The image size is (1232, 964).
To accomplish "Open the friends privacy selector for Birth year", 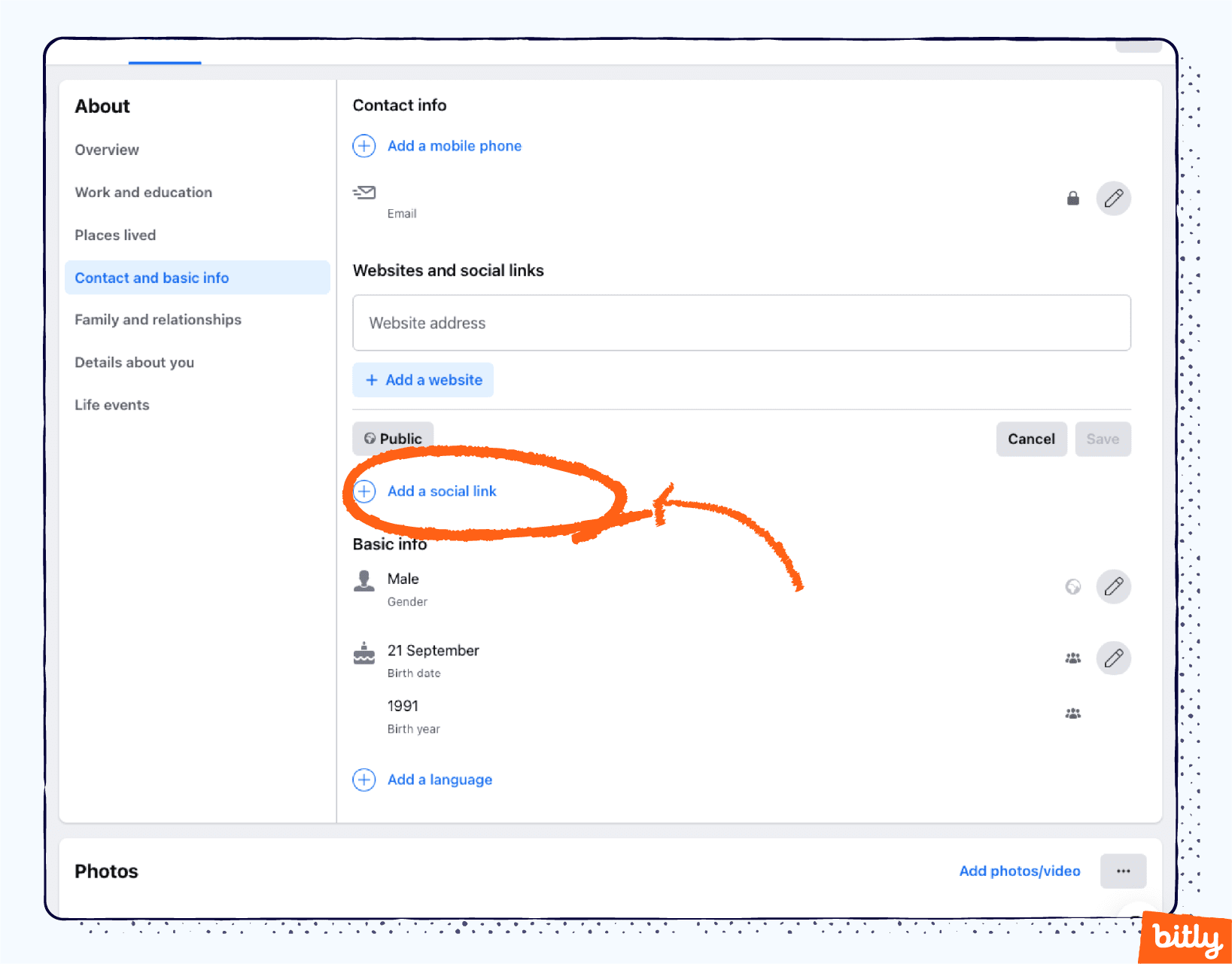I will click(1073, 713).
